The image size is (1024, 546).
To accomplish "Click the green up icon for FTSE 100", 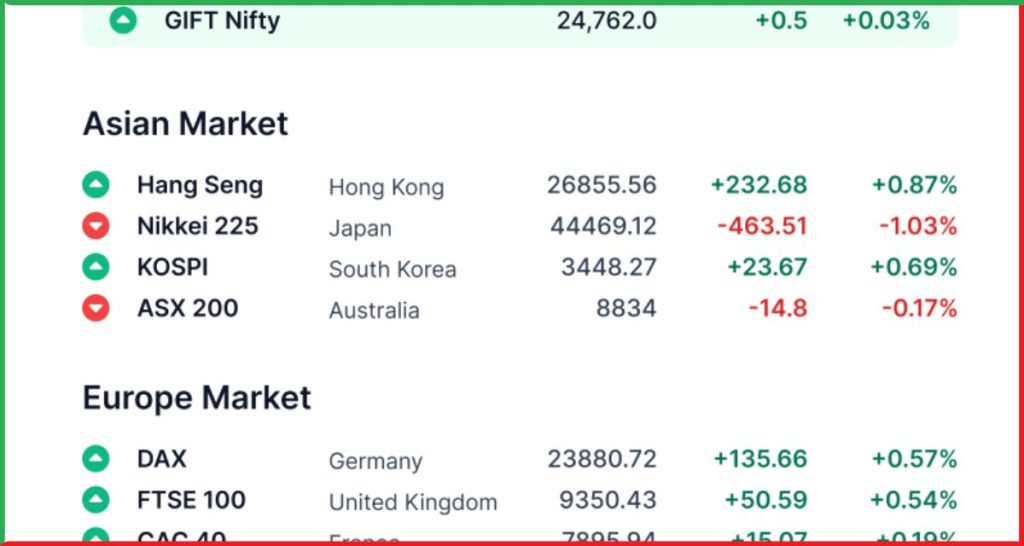I will pyautogui.click(x=95, y=500).
